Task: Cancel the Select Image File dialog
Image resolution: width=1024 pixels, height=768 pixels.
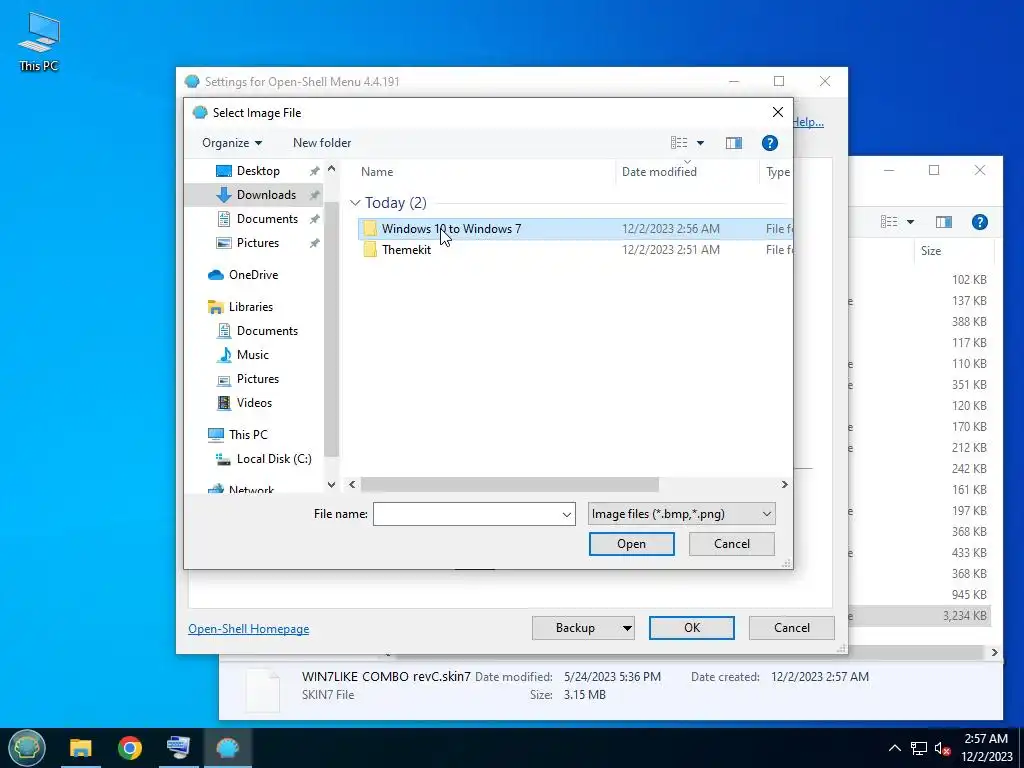Action: [x=731, y=544]
